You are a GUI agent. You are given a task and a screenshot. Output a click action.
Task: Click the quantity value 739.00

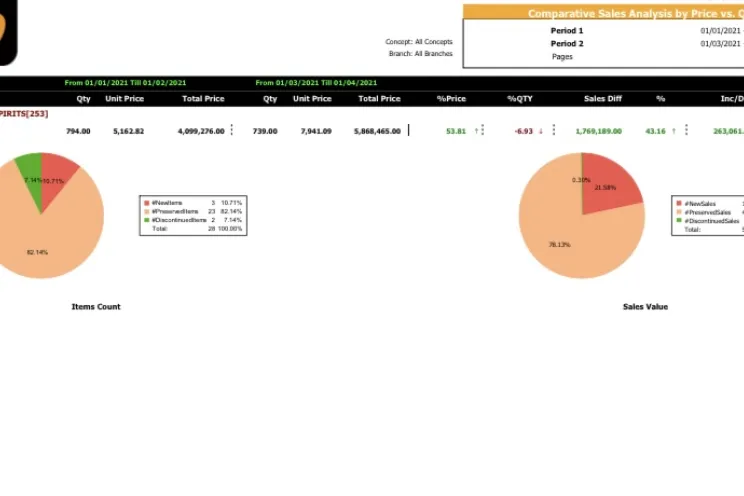(265, 131)
